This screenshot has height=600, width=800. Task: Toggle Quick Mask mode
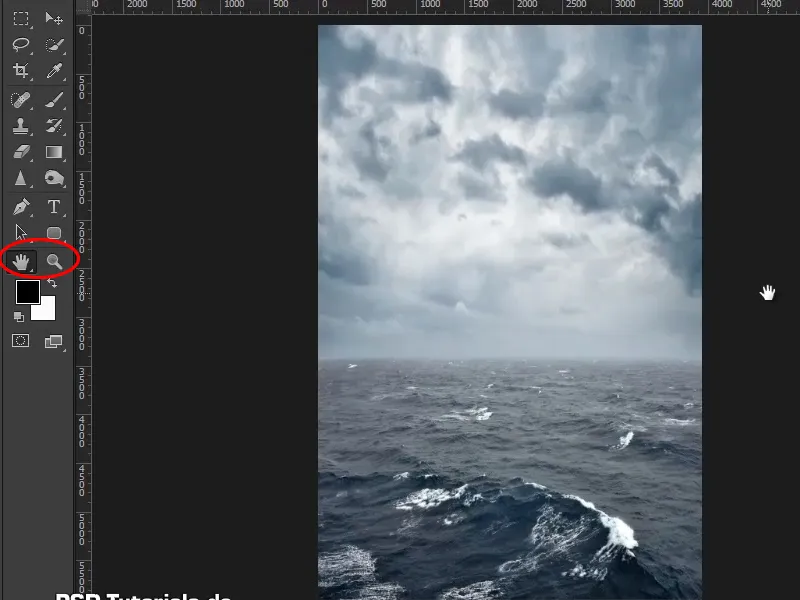(20, 341)
